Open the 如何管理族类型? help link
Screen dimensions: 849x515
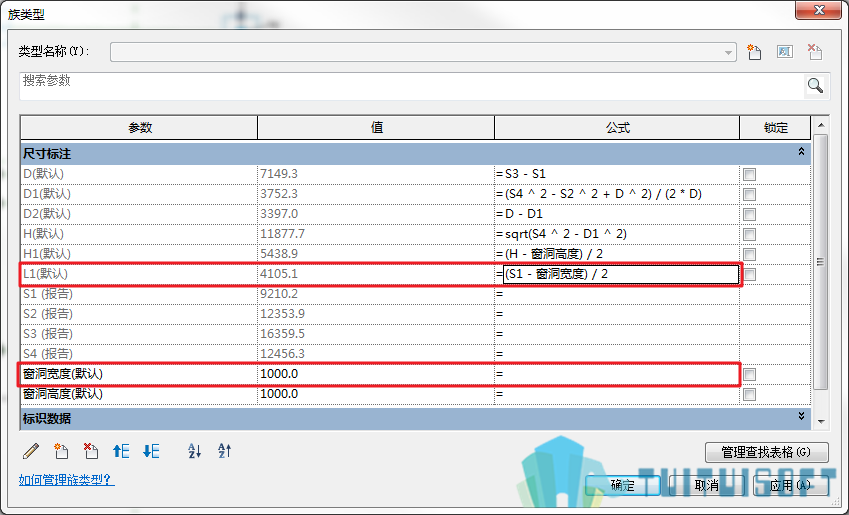click(67, 480)
